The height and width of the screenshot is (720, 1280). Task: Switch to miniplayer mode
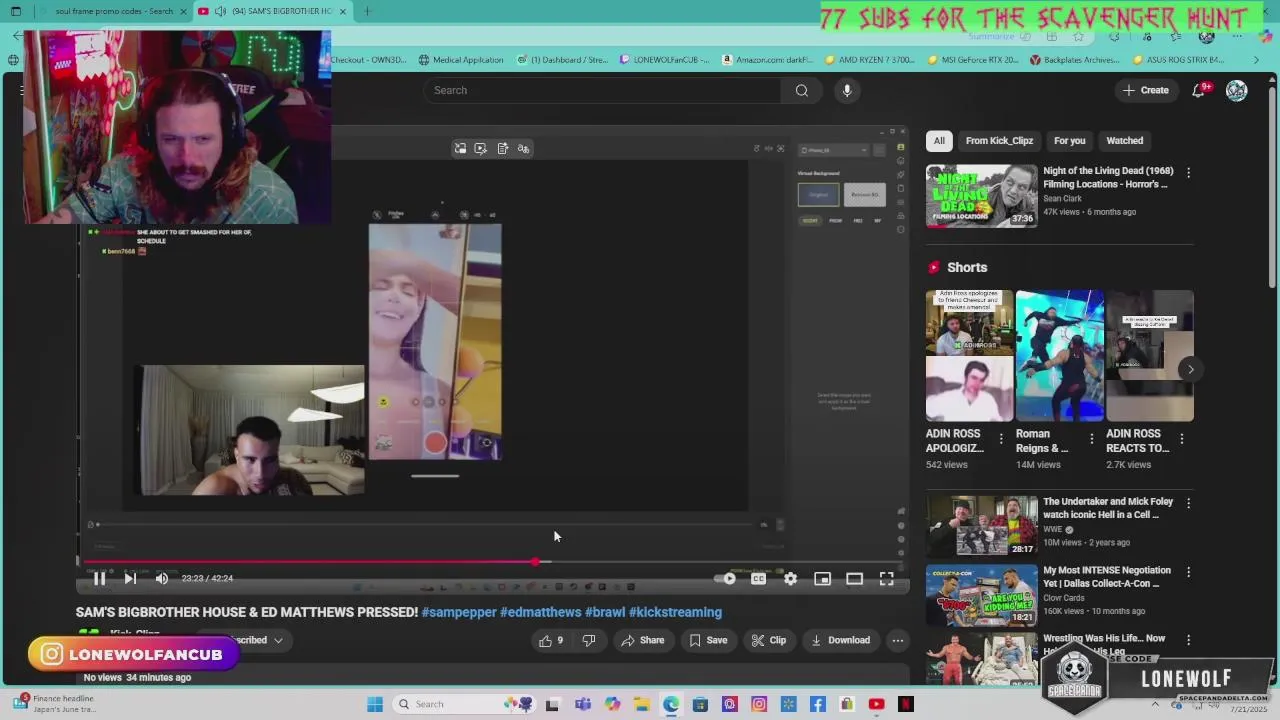tap(822, 578)
